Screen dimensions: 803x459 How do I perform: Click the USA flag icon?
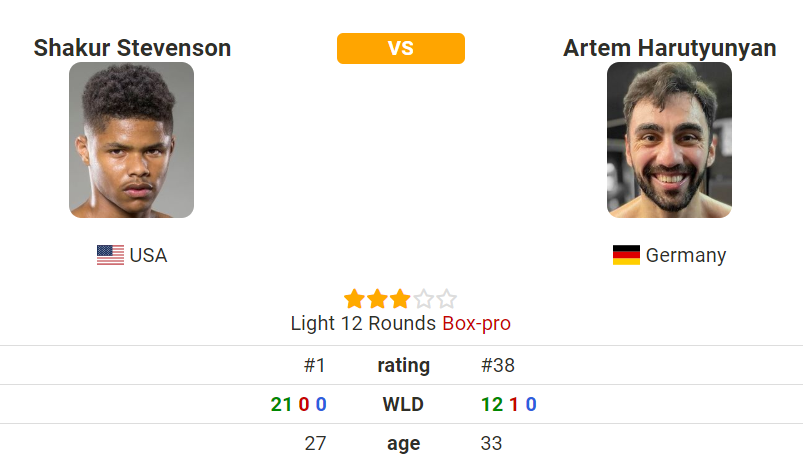coord(110,255)
